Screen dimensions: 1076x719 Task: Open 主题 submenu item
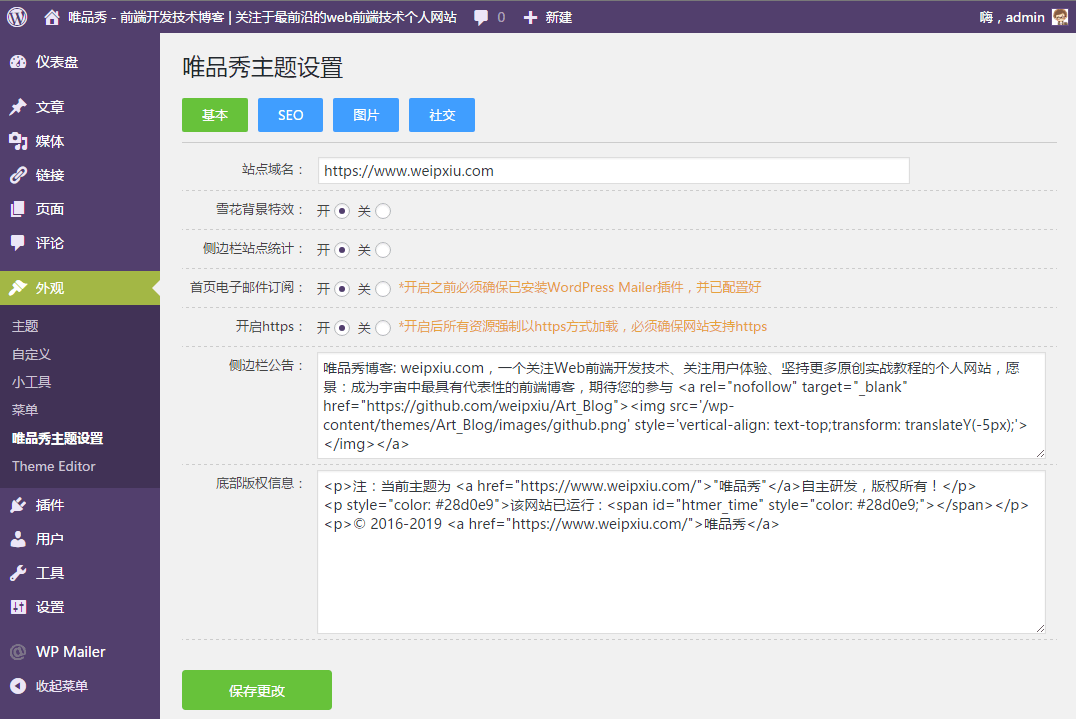coord(25,327)
